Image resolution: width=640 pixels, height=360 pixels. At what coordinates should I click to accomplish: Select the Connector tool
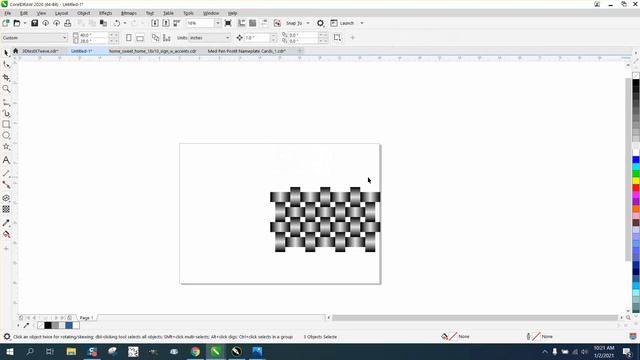pos(6,184)
